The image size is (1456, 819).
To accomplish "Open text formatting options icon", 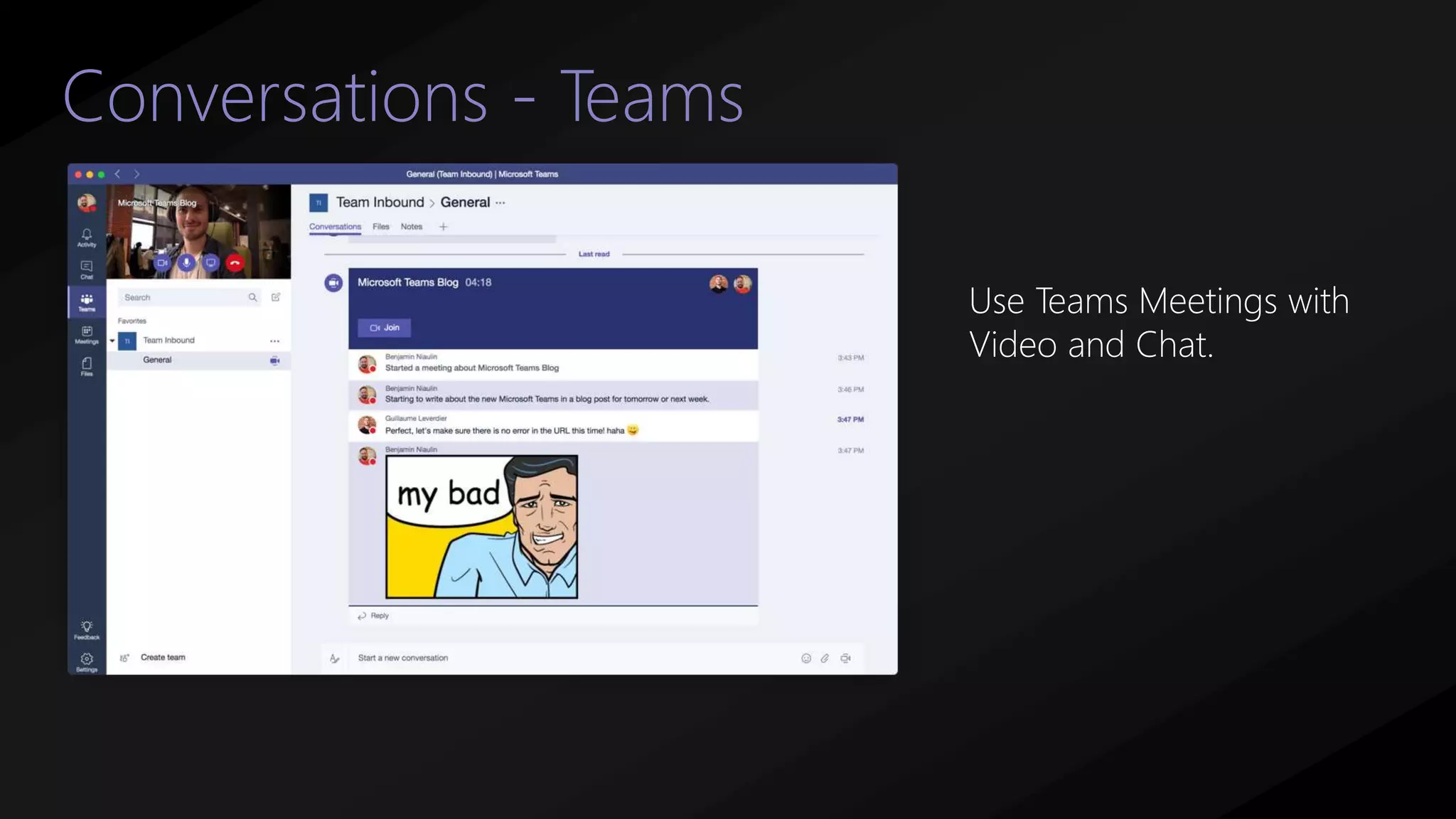I will (x=335, y=659).
